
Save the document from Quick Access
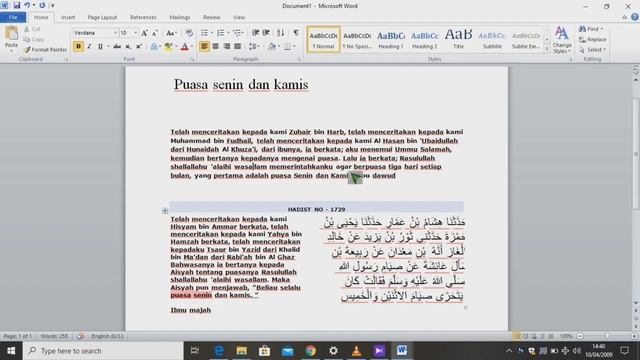coord(17,6)
